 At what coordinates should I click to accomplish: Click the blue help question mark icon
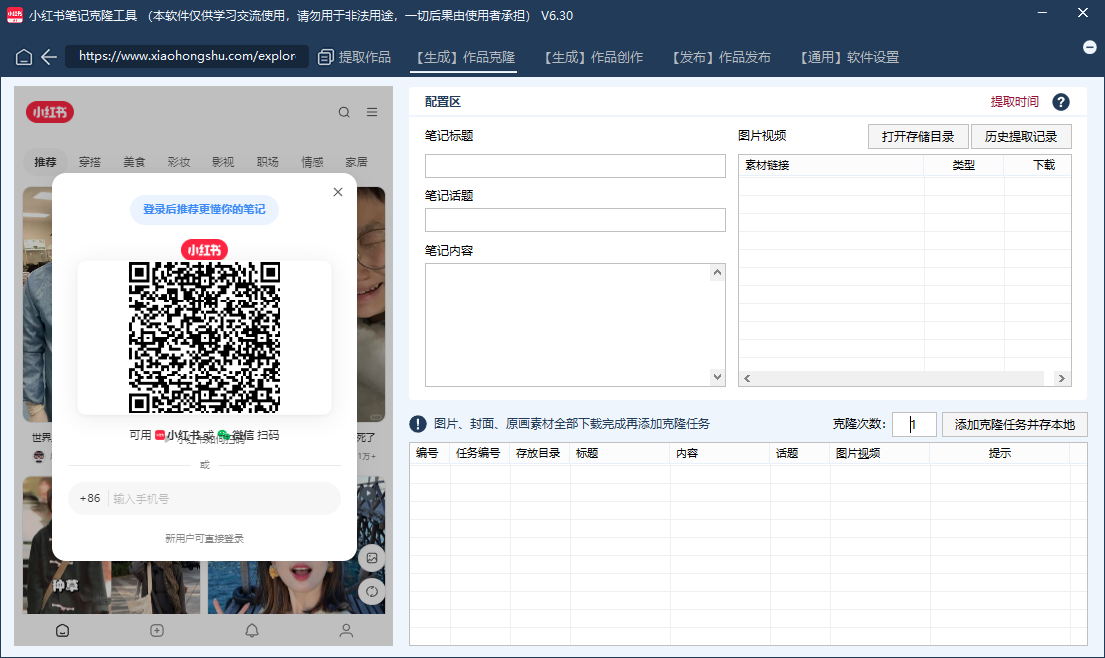(x=1061, y=102)
